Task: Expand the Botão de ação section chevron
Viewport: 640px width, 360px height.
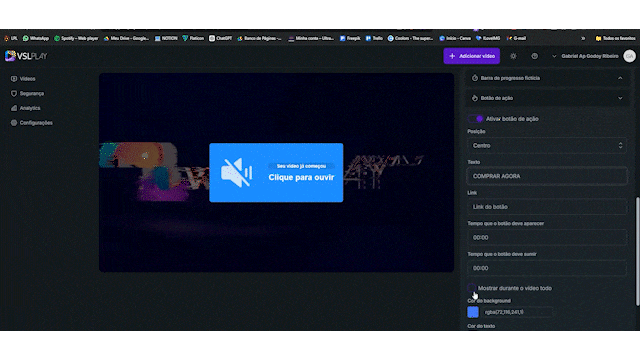Action: point(620,98)
